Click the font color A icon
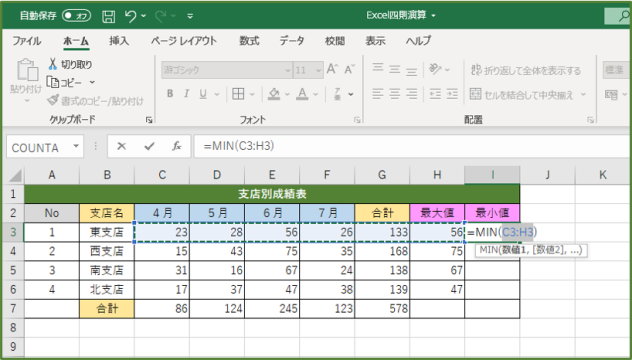Image resolution: width=632 pixels, height=360 pixels. pos(302,94)
